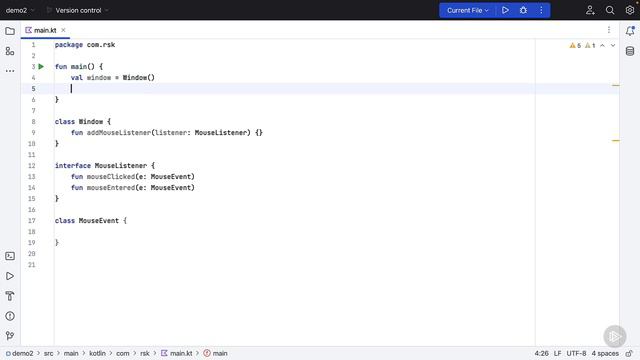Screen dimensions: 640x360
Task: Click 'MouseListener' in interface declaration
Action: [x=120, y=166]
